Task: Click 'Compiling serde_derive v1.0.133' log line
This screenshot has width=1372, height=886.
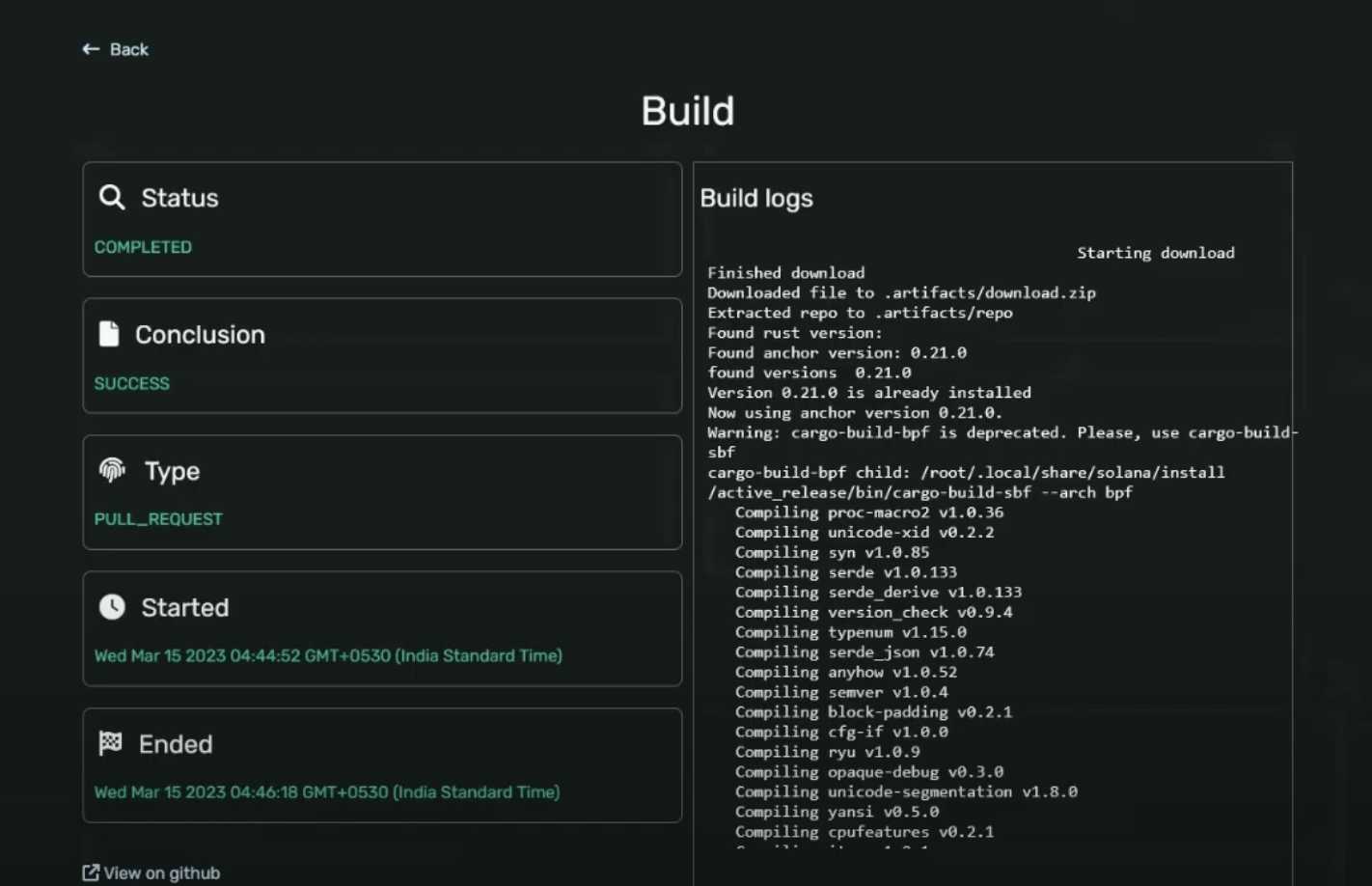Action: [x=878, y=592]
